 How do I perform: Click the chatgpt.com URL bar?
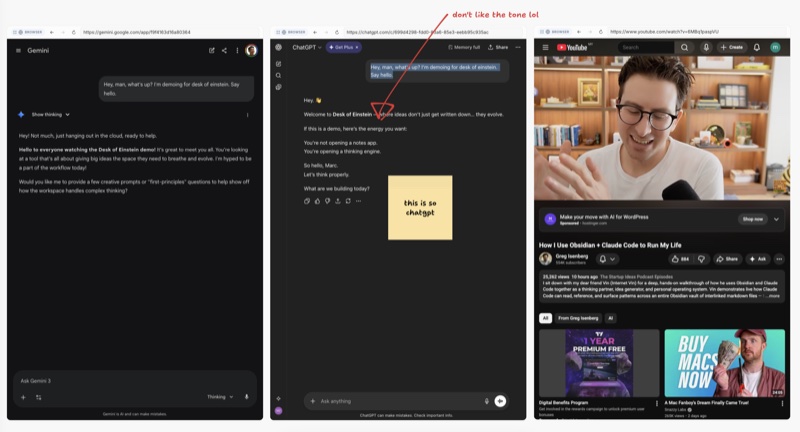pos(417,32)
